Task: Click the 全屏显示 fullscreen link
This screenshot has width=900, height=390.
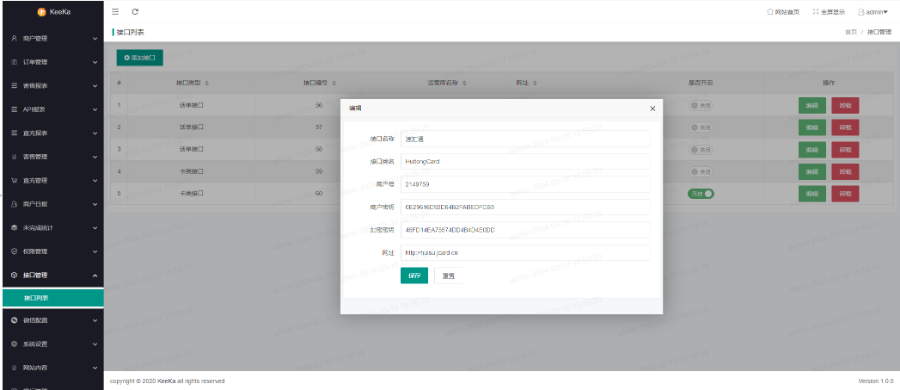Action: [x=829, y=11]
